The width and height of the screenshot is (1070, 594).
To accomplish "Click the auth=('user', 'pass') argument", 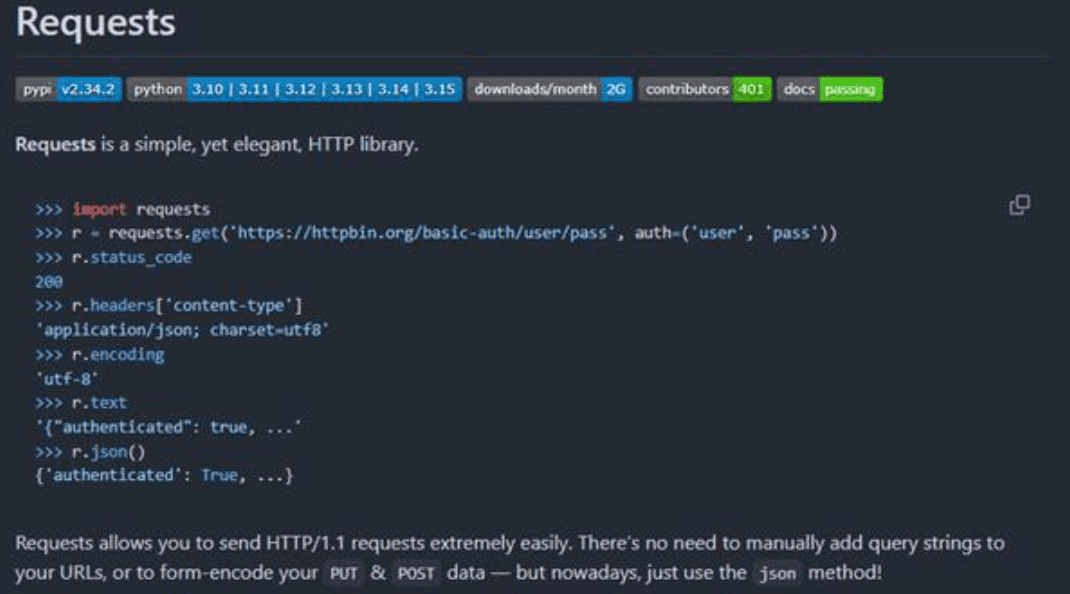I will coord(732,234).
